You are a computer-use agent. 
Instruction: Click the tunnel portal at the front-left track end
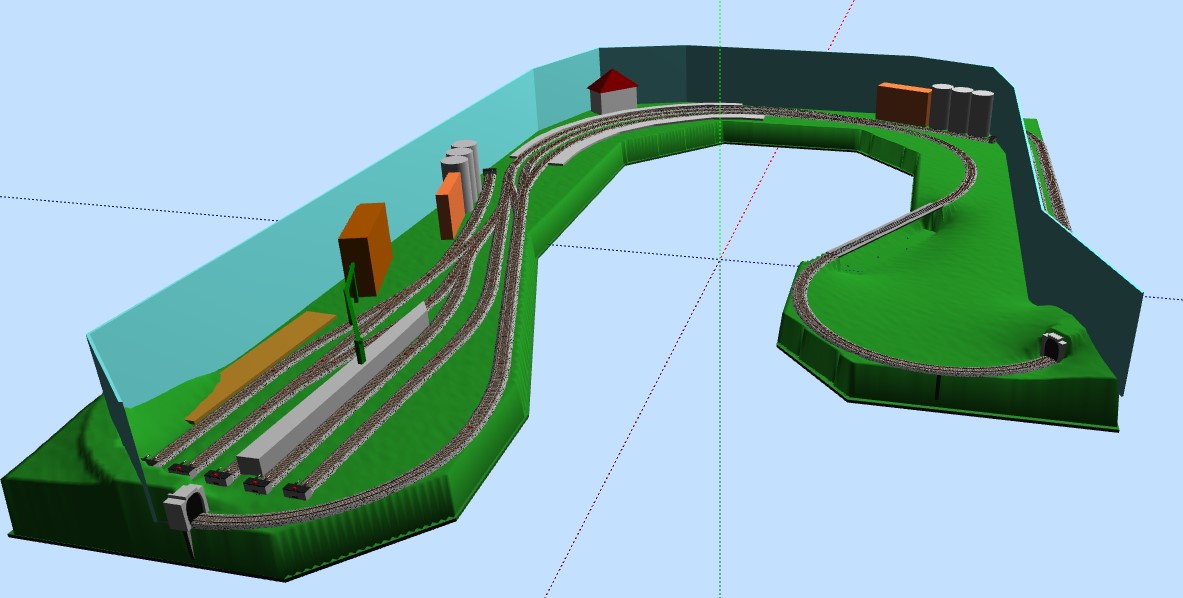point(185,508)
